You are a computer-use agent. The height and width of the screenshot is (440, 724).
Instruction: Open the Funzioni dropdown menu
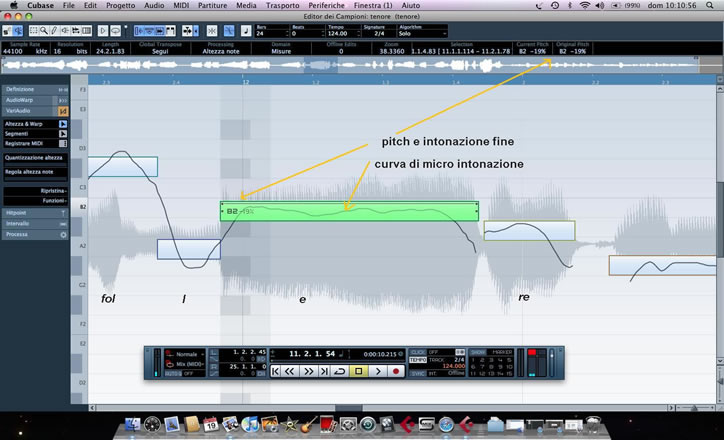pyautogui.click(x=36, y=201)
